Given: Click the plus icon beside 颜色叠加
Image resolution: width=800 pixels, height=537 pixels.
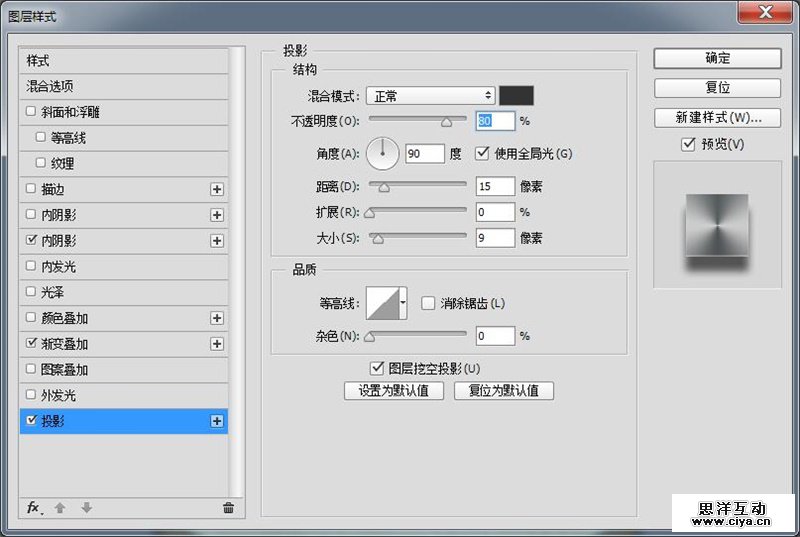Looking at the screenshot, I should [217, 318].
